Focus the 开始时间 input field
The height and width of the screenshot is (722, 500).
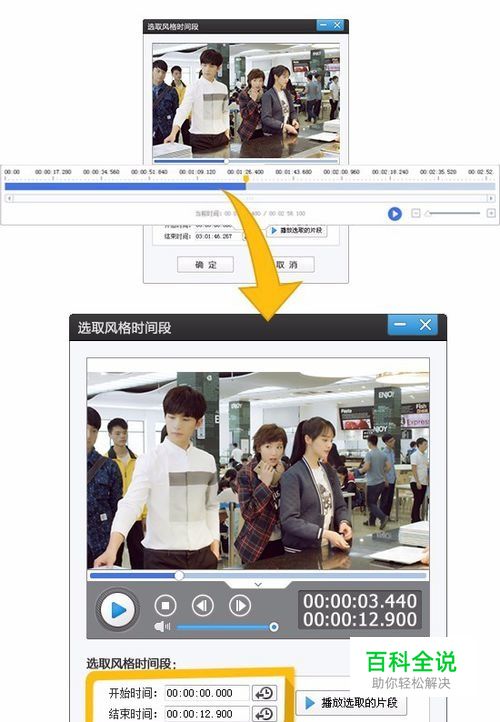pyautogui.click(x=207, y=693)
